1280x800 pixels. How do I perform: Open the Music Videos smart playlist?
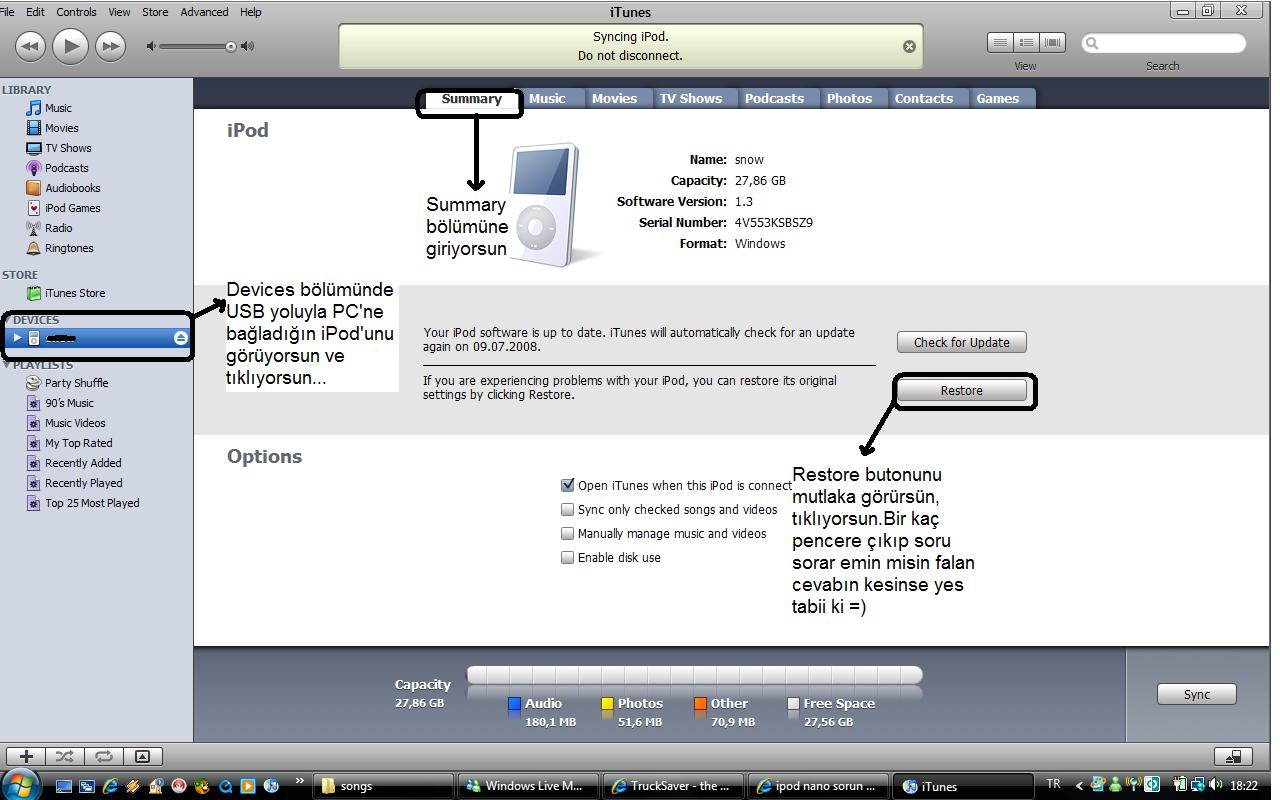click(x=75, y=423)
